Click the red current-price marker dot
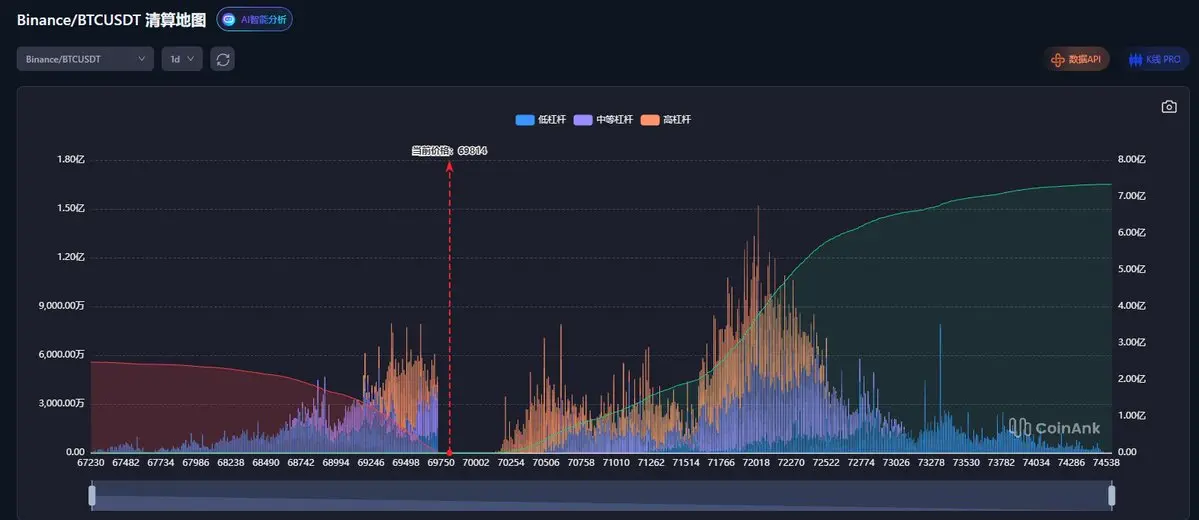 (x=450, y=452)
